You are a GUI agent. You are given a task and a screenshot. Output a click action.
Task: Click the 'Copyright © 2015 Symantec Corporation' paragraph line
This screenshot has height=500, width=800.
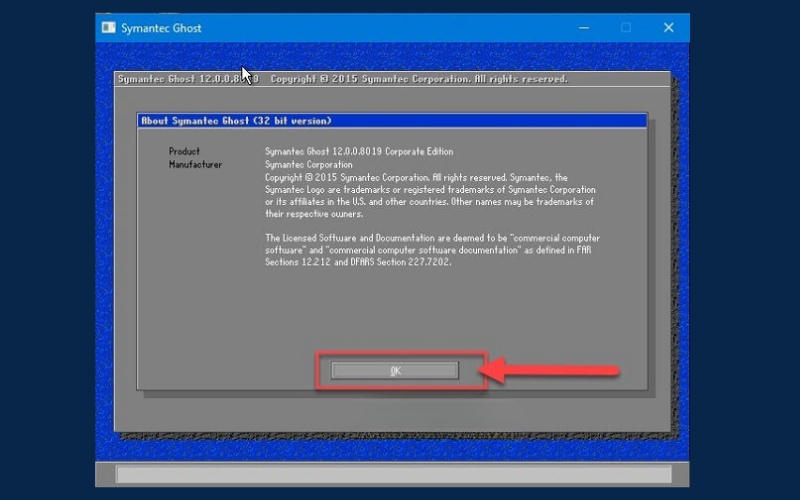pos(416,178)
